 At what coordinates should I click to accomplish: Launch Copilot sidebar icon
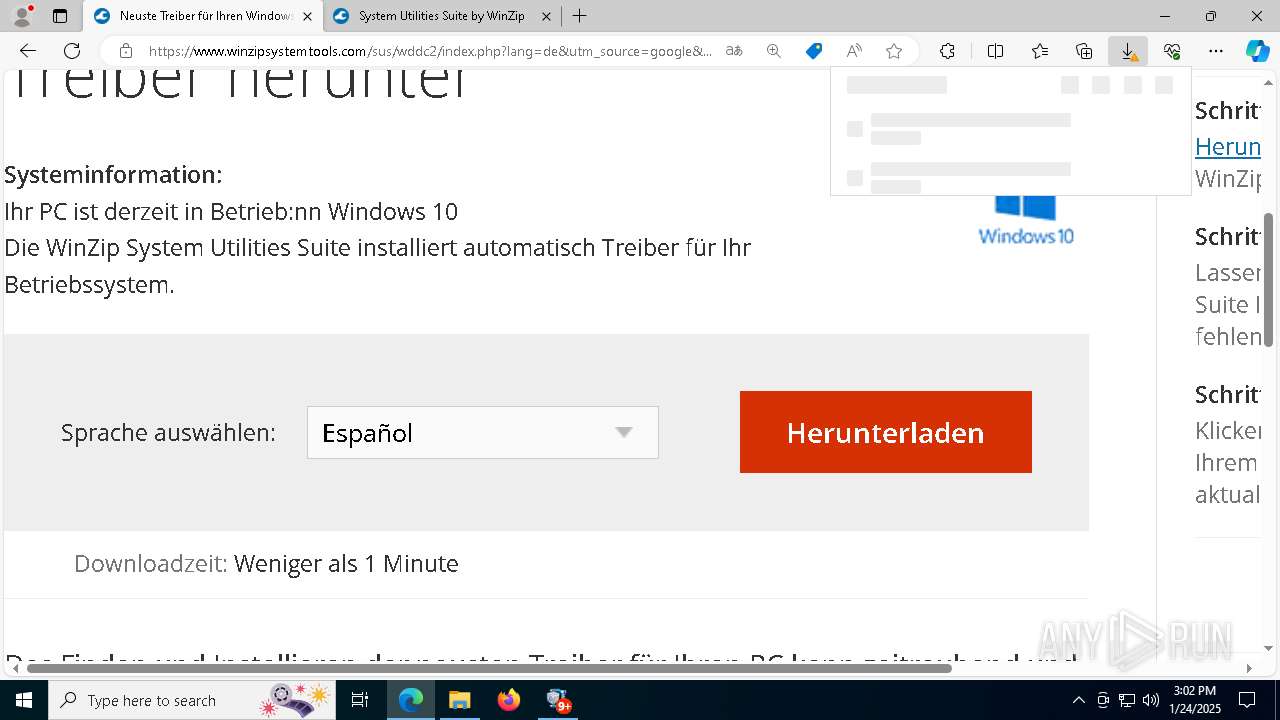click(1257, 51)
